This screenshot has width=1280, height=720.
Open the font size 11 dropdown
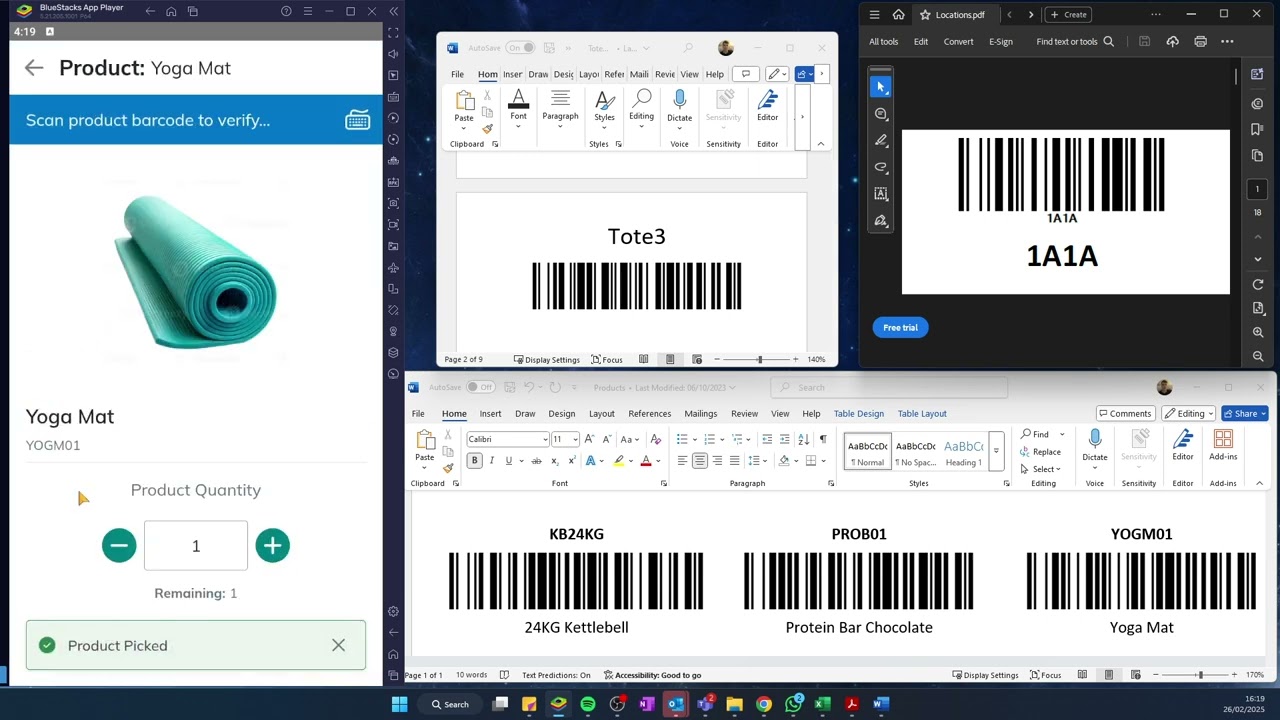tap(575, 439)
